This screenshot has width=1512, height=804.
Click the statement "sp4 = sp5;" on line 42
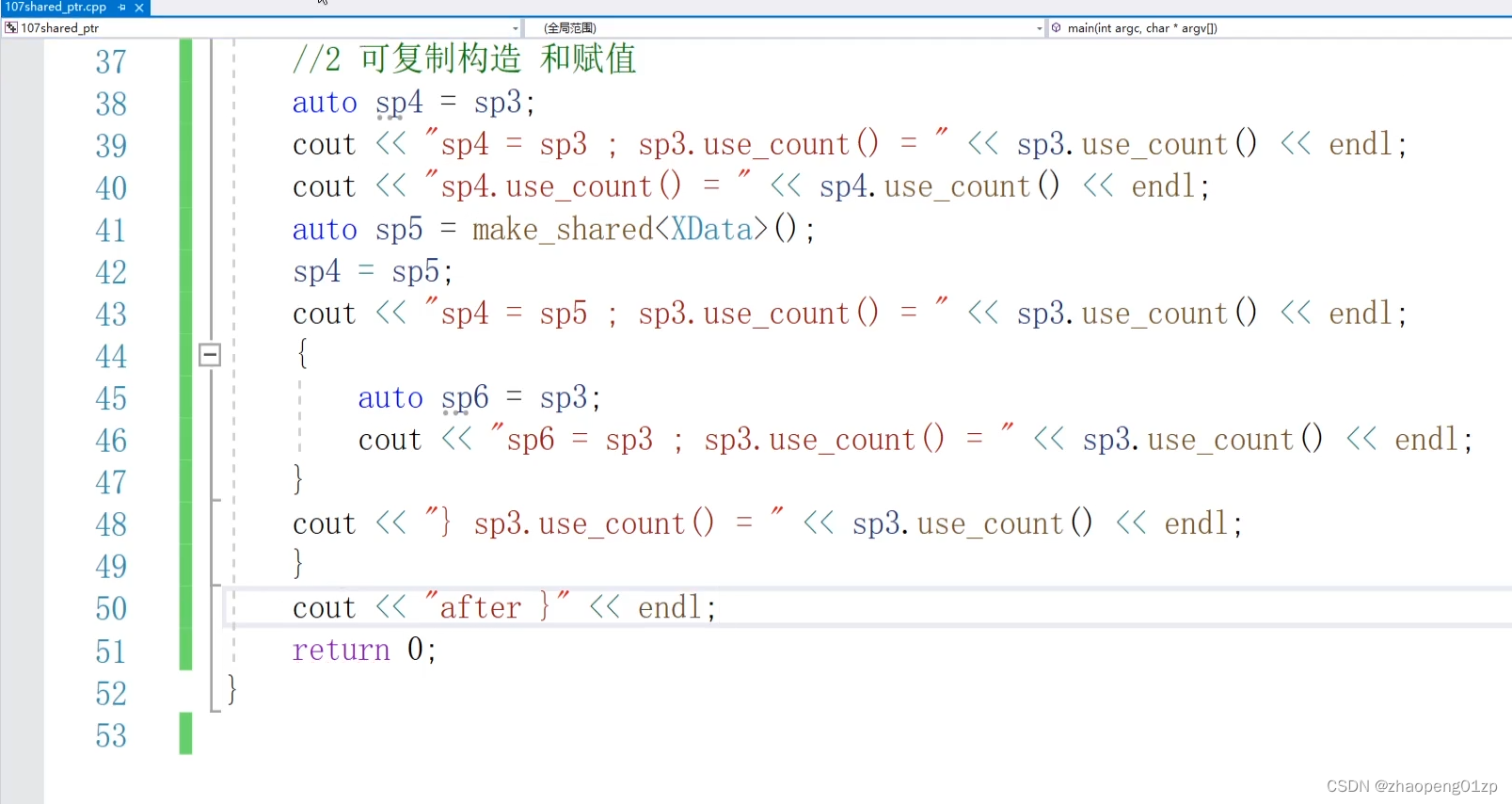point(373,272)
